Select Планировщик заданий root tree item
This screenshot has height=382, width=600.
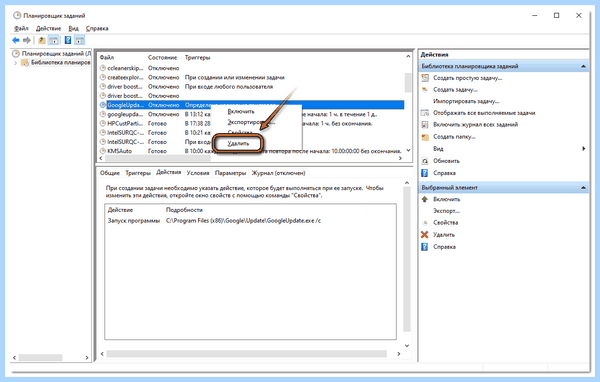[56, 54]
